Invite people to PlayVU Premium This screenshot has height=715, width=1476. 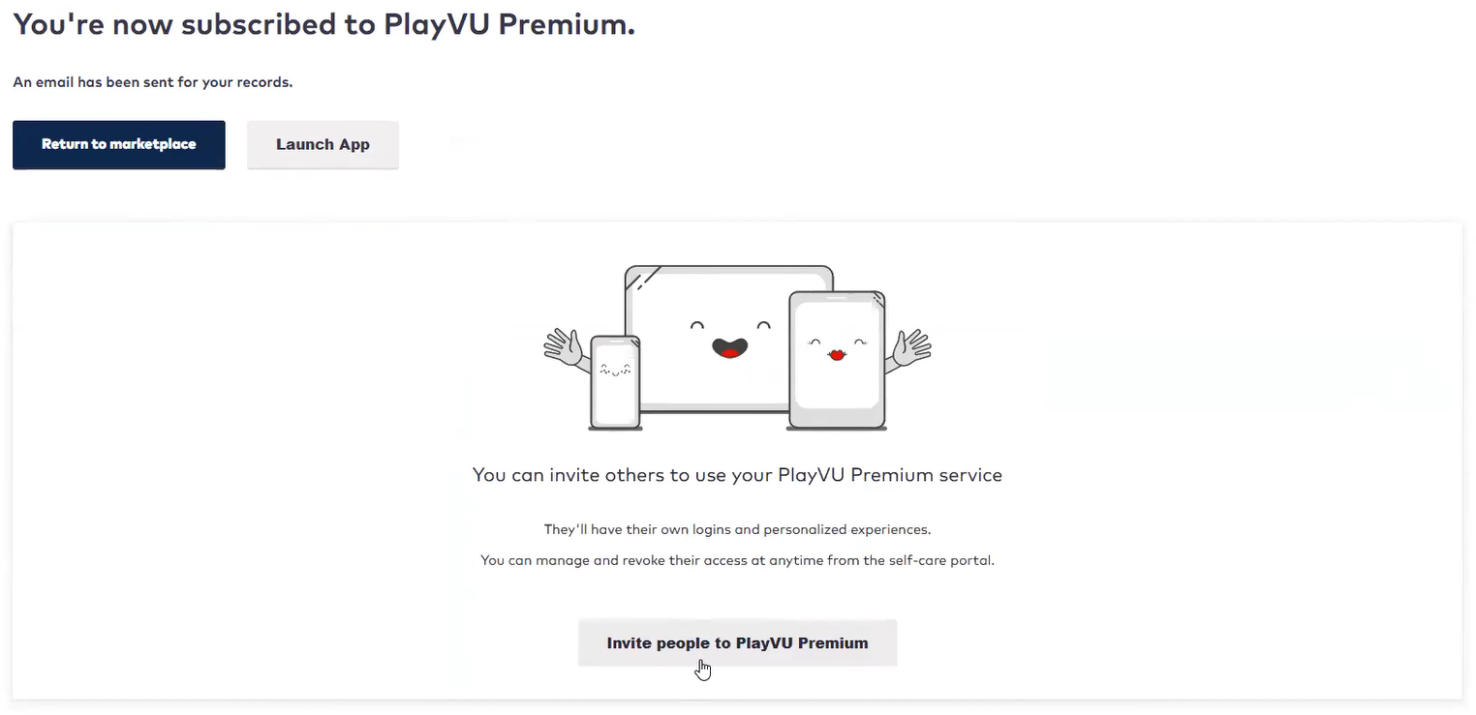point(737,643)
